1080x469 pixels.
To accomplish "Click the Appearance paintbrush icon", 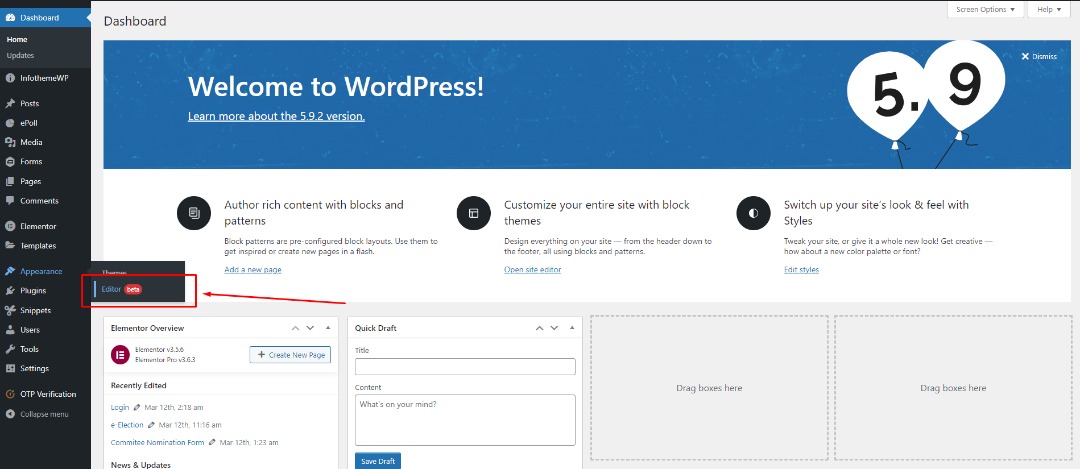I will [x=10, y=271].
